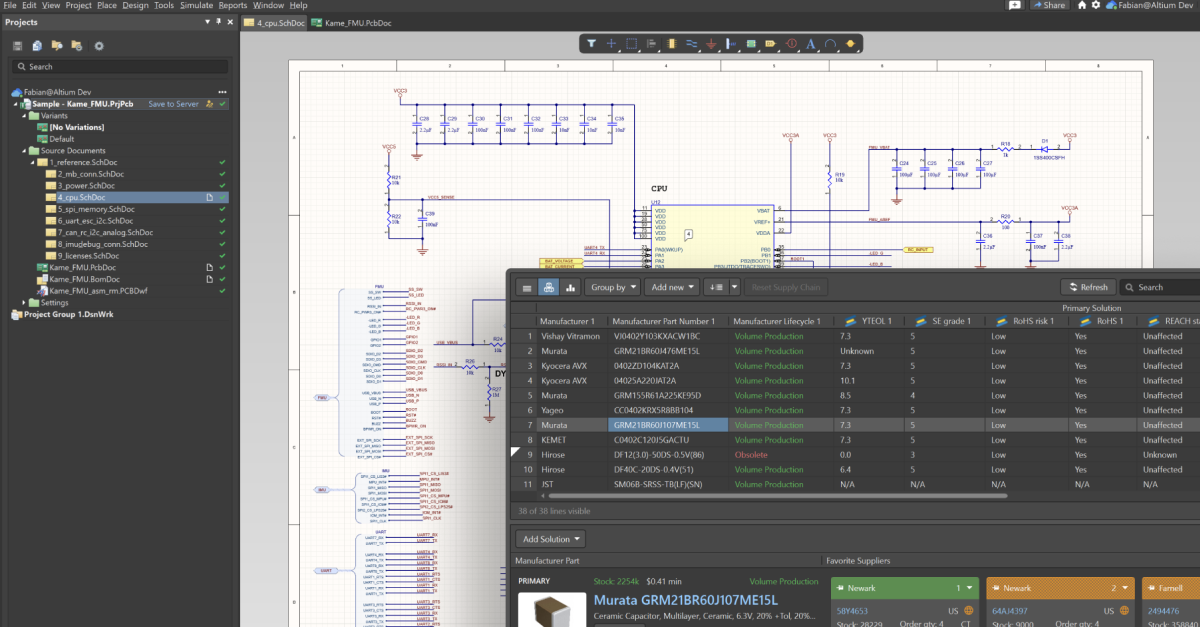Pin the Projects panel
Screen dimensions: 1200x627
pyautogui.click(x=218, y=22)
